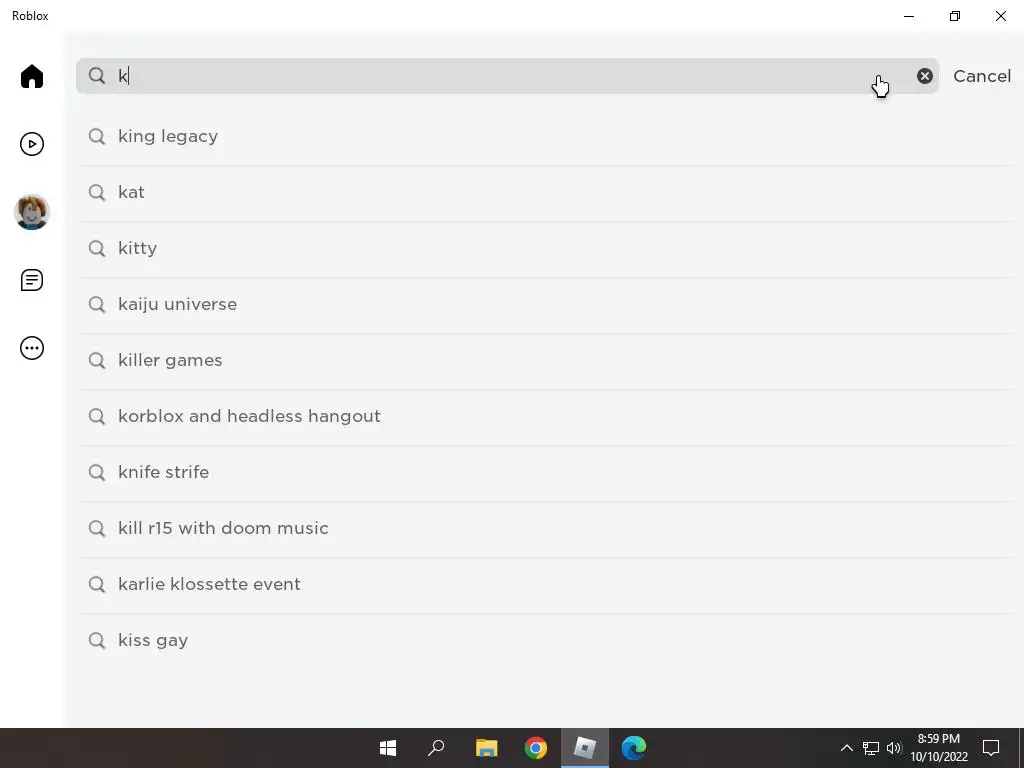Open the avatar profile picture in sidebar
Image resolution: width=1024 pixels, height=768 pixels.
(31, 212)
